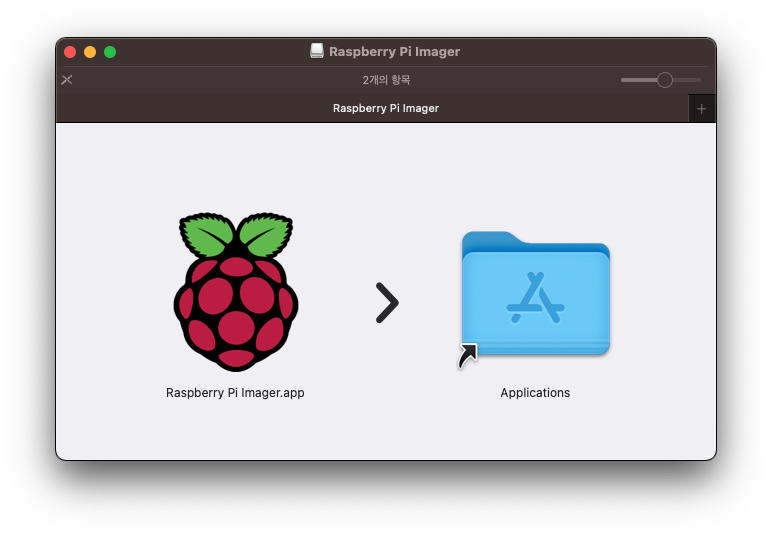The image size is (772, 534).
Task: Click the Applications folder label
Action: point(535,393)
